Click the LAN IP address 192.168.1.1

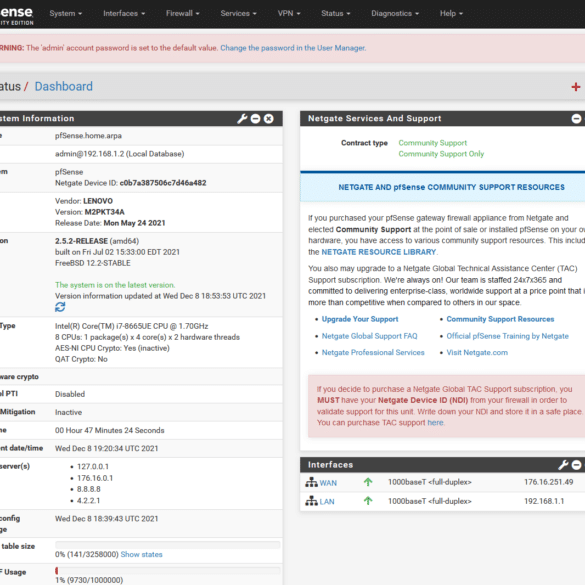[x=544, y=501]
